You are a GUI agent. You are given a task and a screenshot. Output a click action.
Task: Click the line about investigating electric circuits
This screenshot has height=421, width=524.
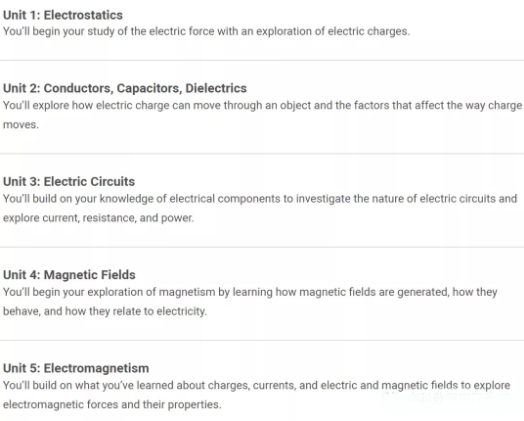coord(260,199)
